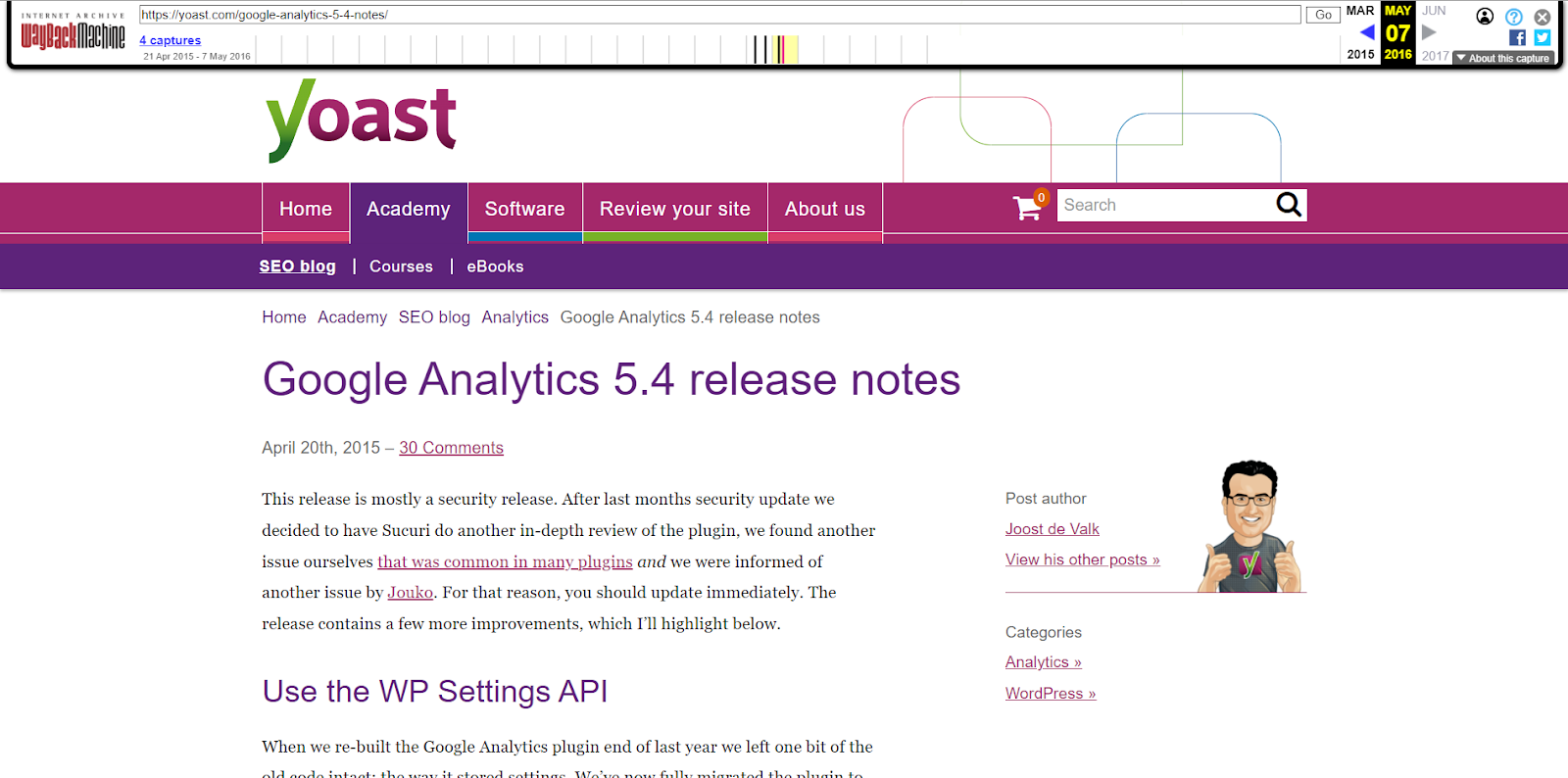Select Courses submenu item

(x=401, y=267)
